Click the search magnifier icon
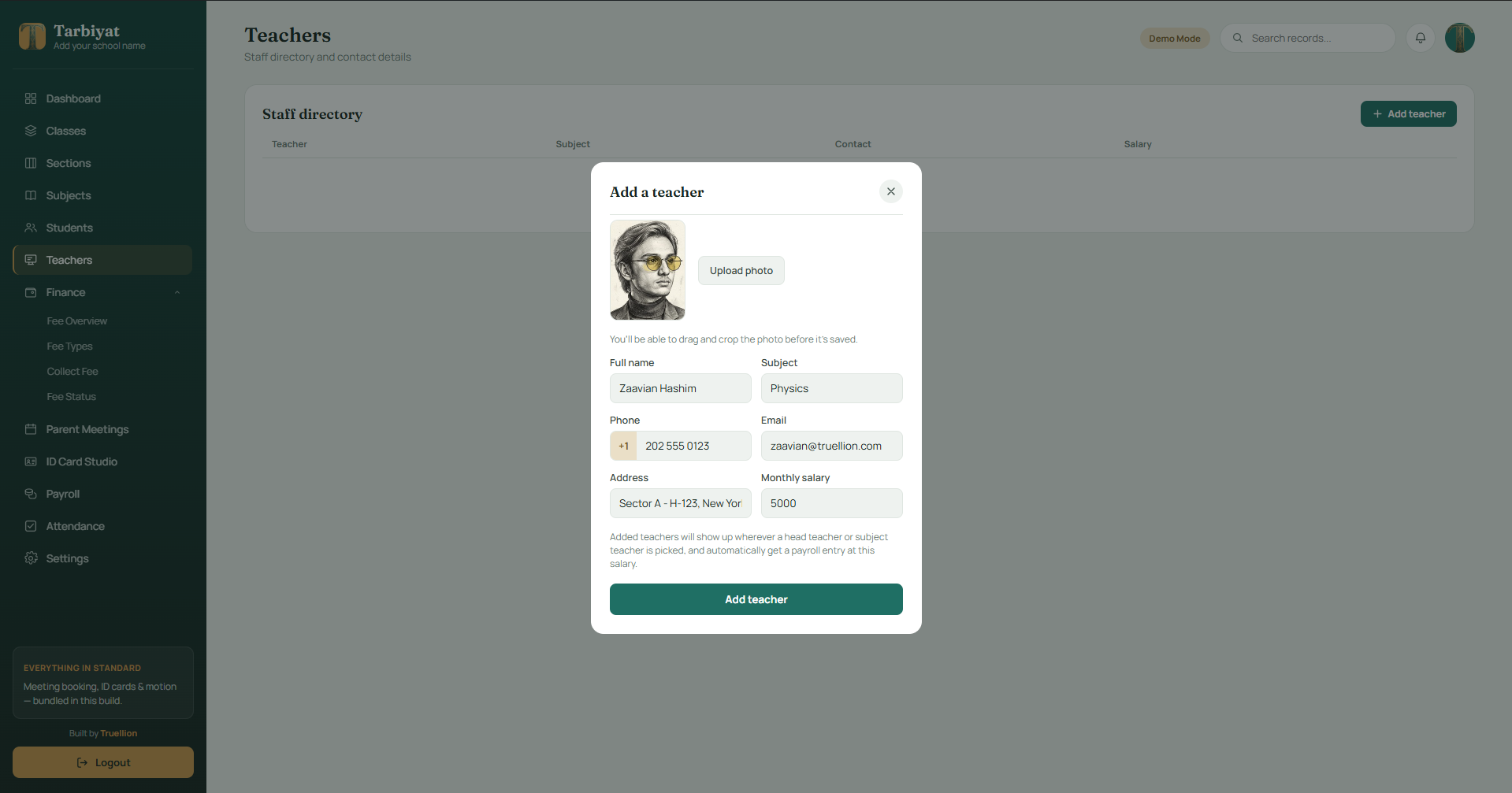The width and height of the screenshot is (1512, 793). pyautogui.click(x=1238, y=38)
